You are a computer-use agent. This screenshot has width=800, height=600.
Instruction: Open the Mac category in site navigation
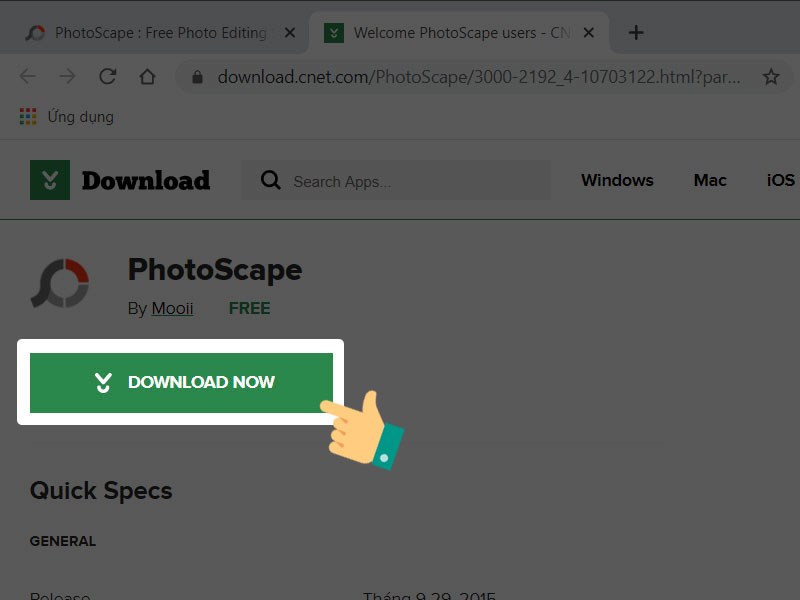[710, 181]
